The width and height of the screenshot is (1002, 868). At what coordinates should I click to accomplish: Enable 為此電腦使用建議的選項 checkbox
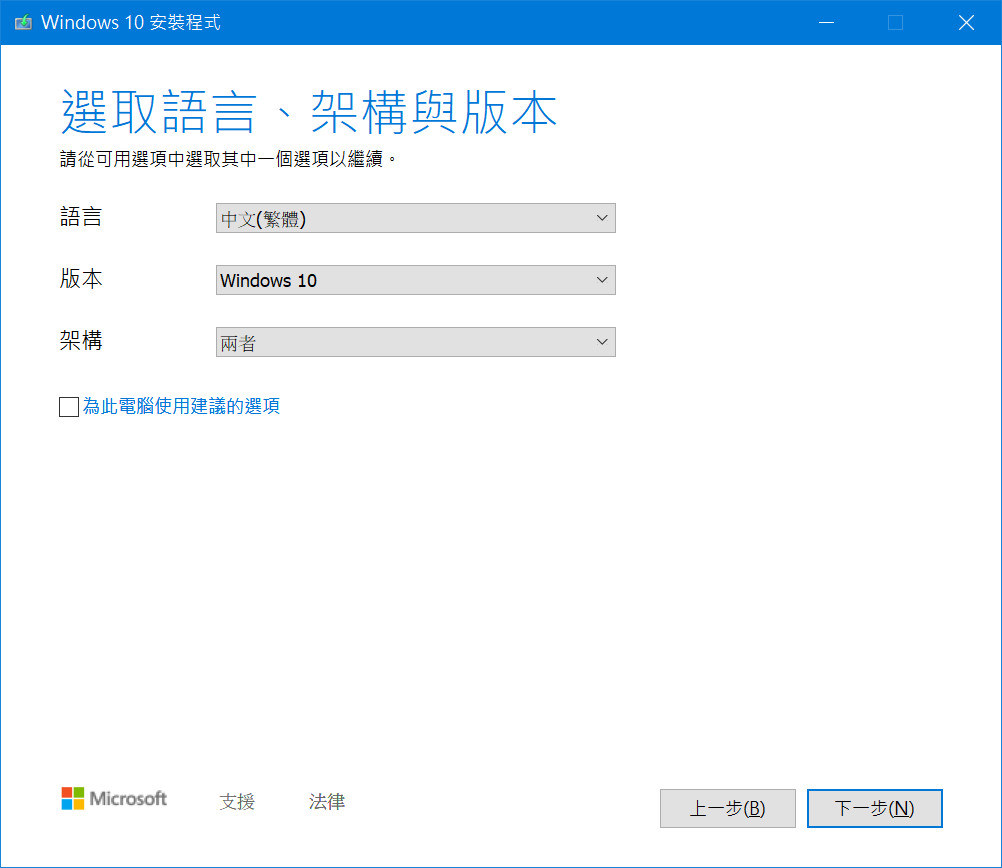coord(68,406)
